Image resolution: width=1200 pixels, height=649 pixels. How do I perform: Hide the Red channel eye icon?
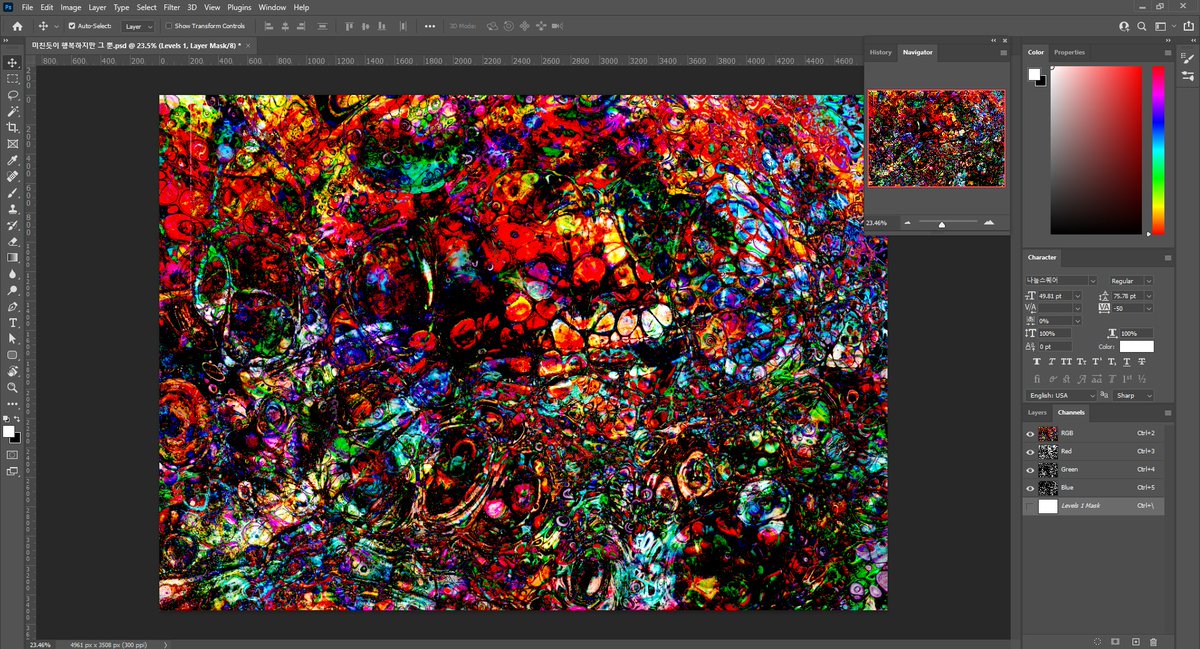(x=1030, y=452)
